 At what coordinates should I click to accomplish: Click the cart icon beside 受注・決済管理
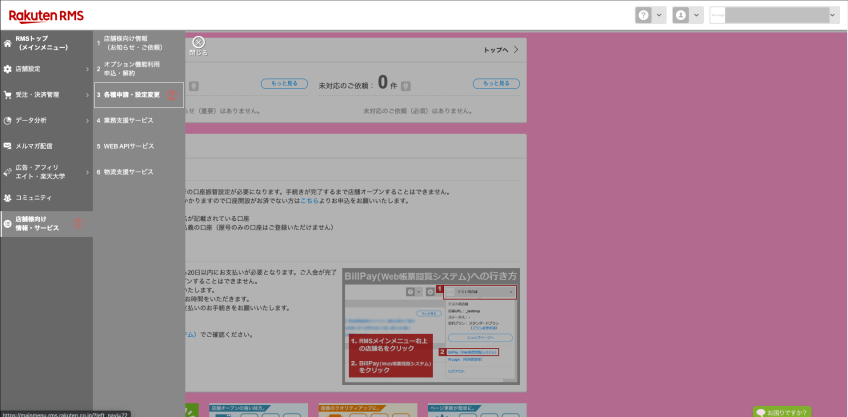pos(8,95)
